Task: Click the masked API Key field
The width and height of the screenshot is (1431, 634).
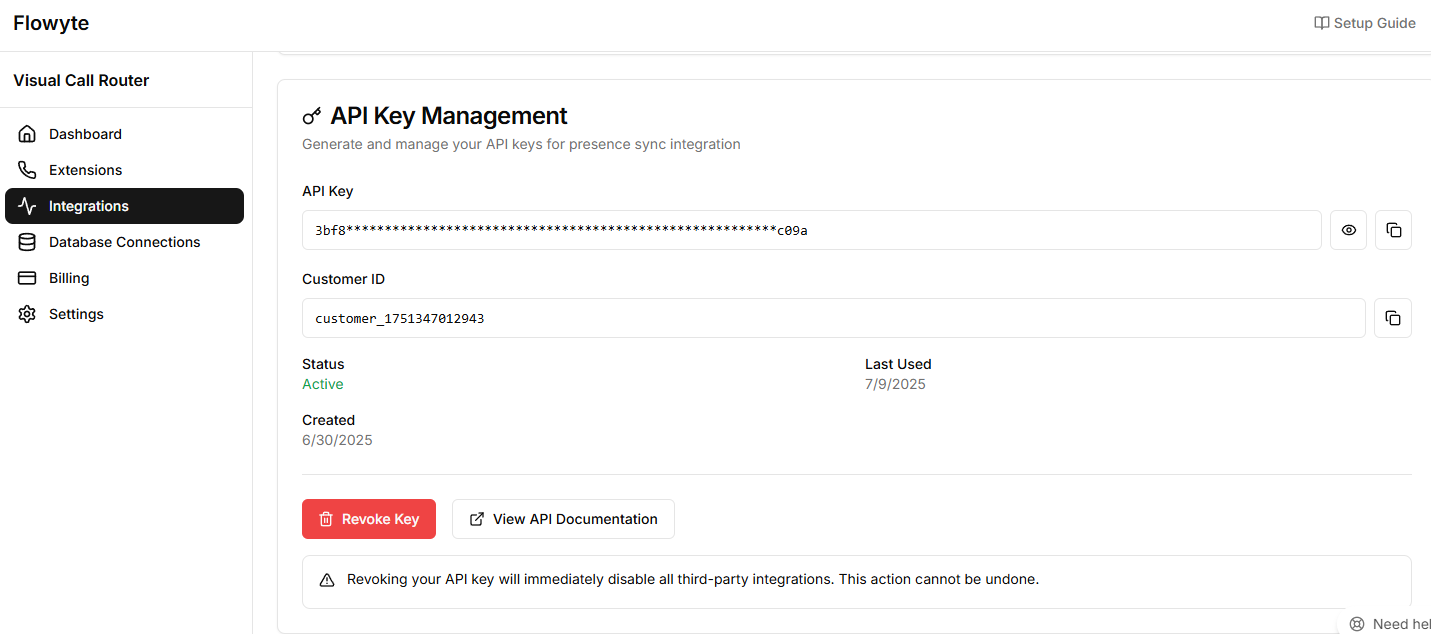Action: [x=810, y=230]
